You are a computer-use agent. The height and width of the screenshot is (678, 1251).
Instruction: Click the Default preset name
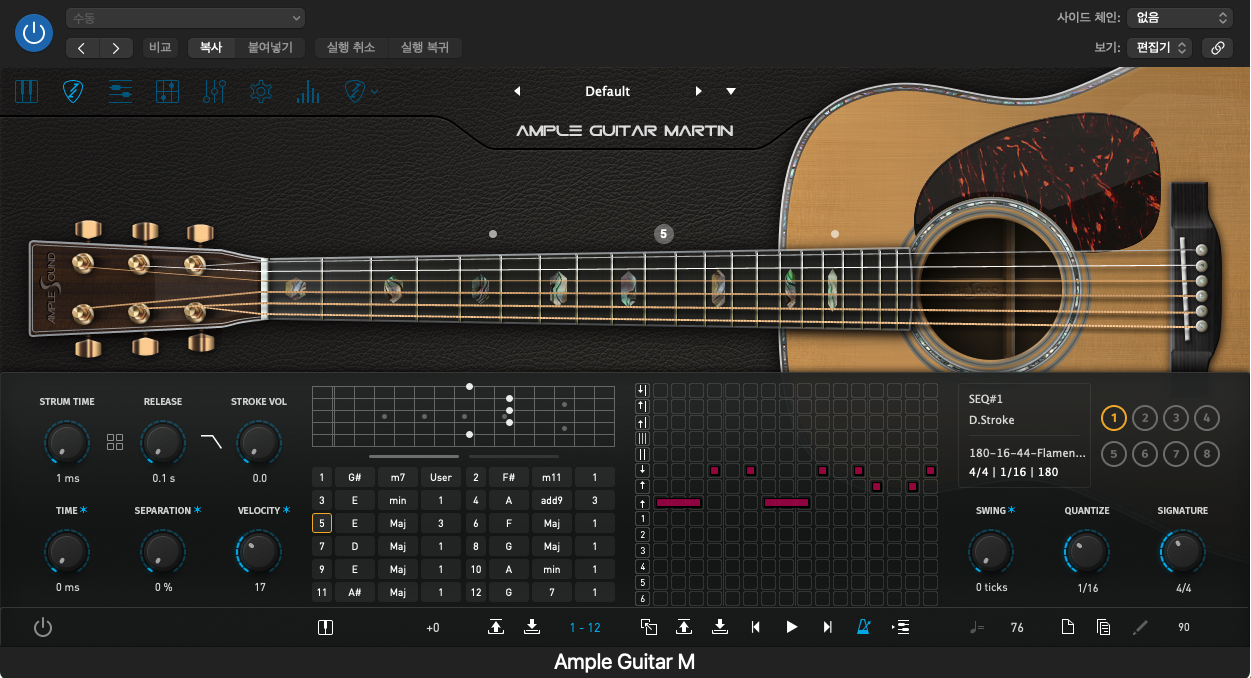pyautogui.click(x=607, y=91)
